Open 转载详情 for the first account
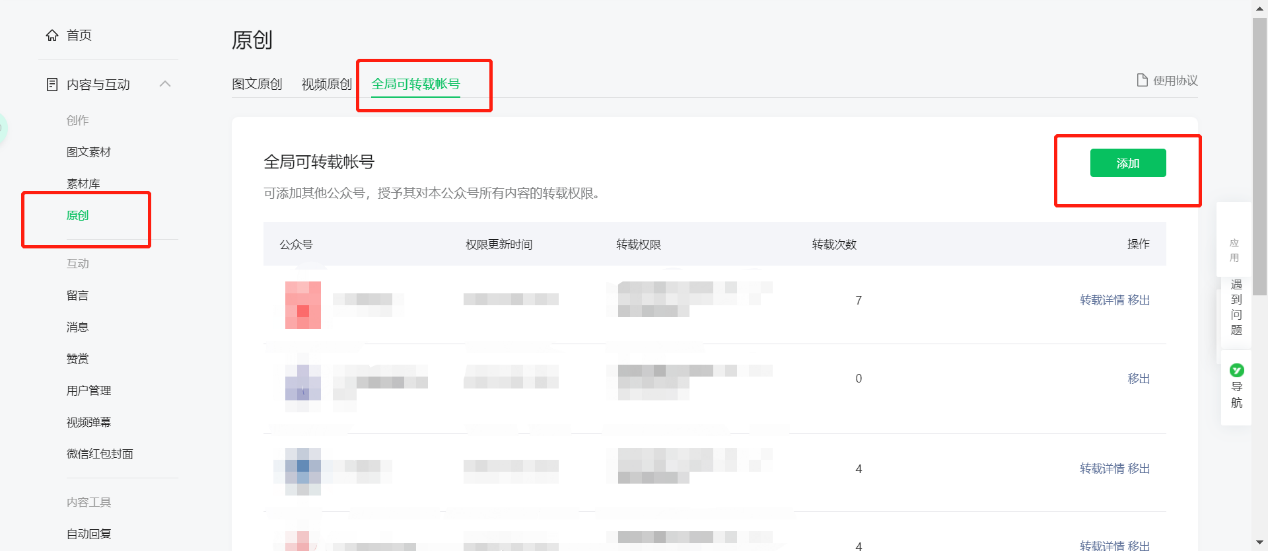Image resolution: width=1268 pixels, height=551 pixels. 1102,301
